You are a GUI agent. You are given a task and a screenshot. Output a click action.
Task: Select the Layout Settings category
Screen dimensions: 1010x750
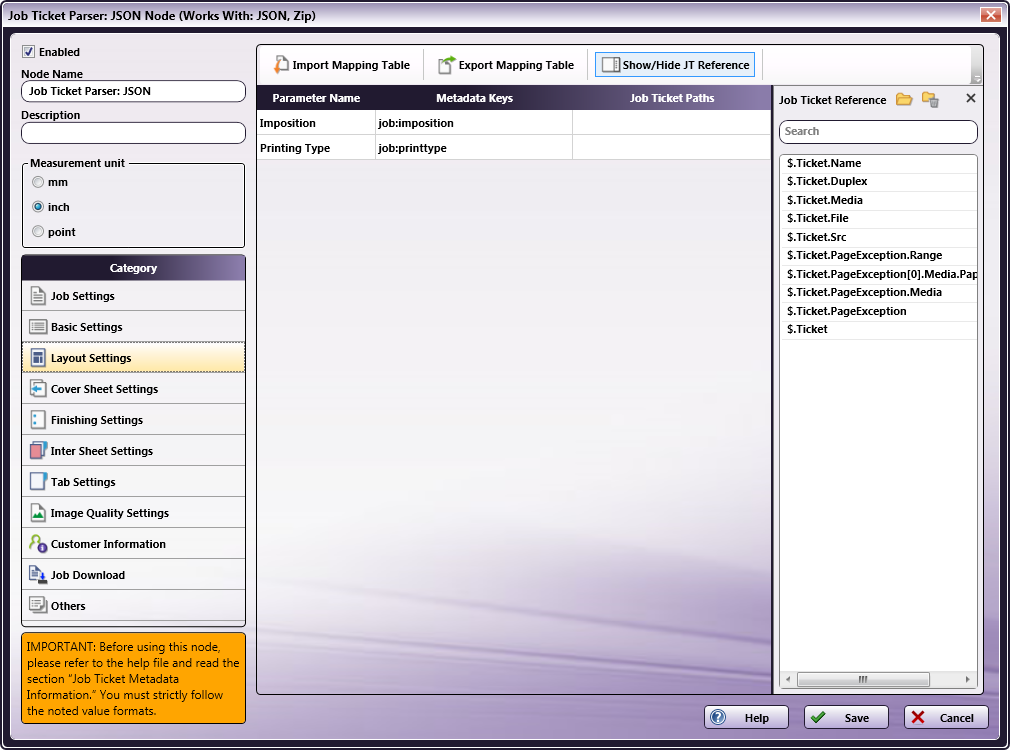point(133,358)
